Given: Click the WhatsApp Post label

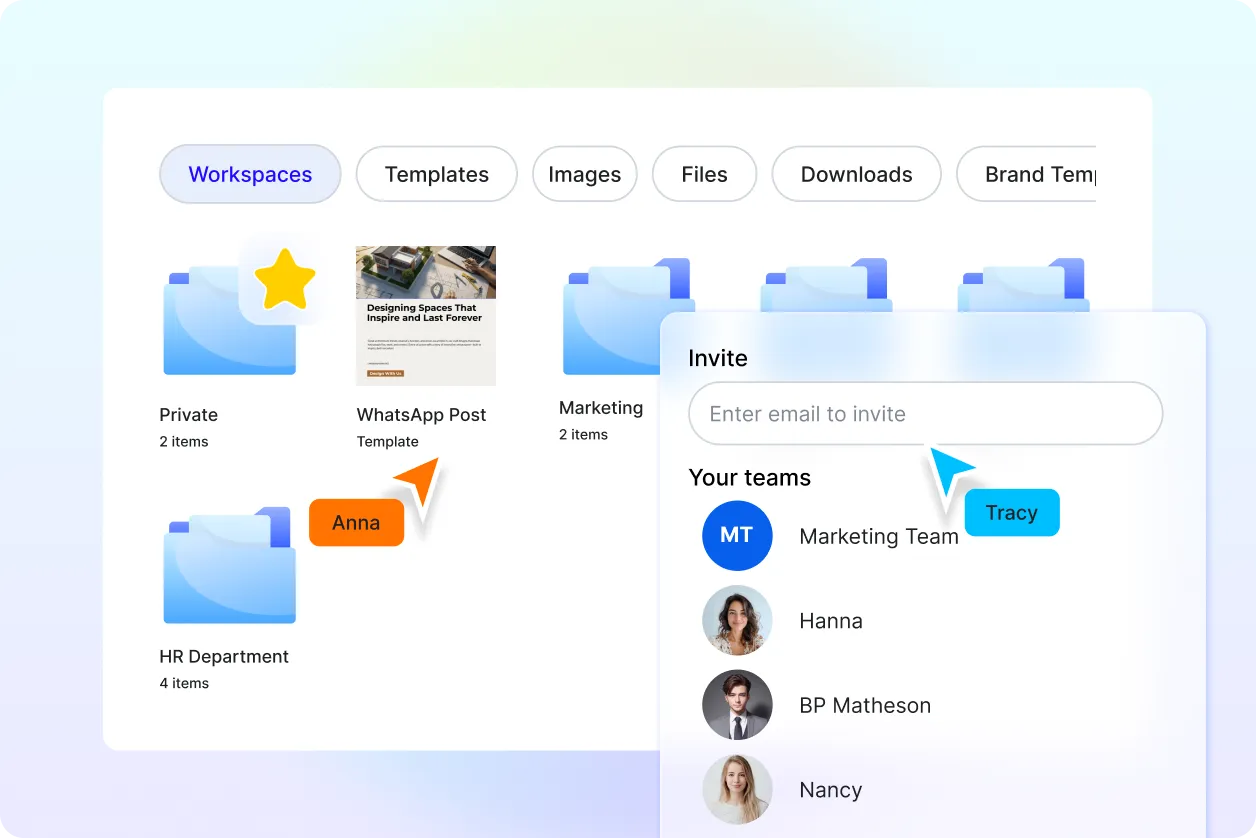Looking at the screenshot, I should point(421,414).
